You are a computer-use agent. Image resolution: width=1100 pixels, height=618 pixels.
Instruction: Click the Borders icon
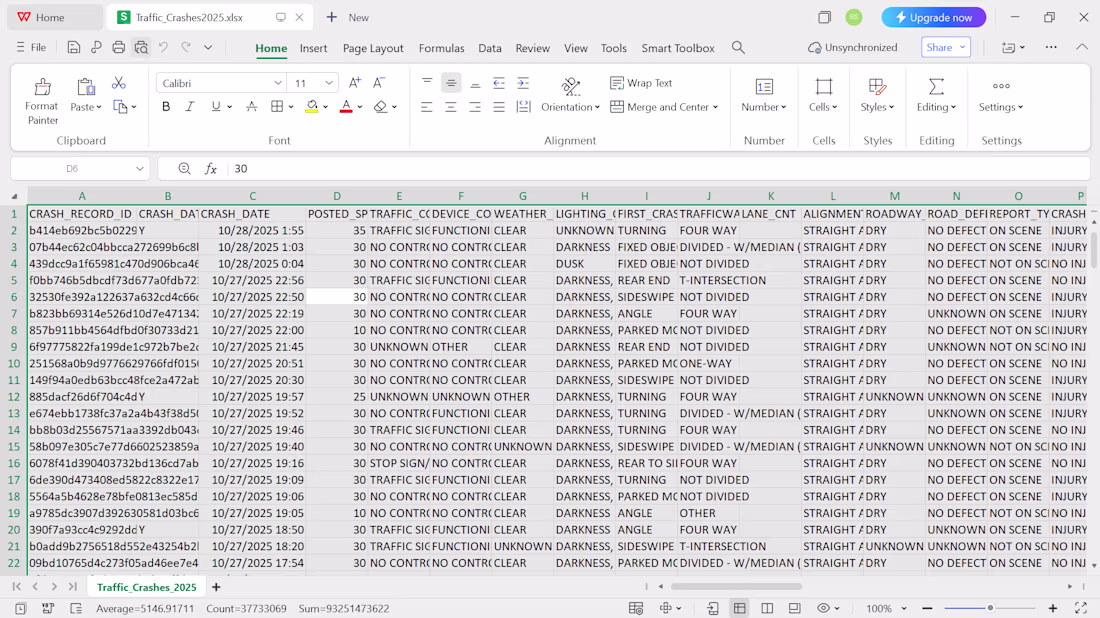tap(277, 107)
